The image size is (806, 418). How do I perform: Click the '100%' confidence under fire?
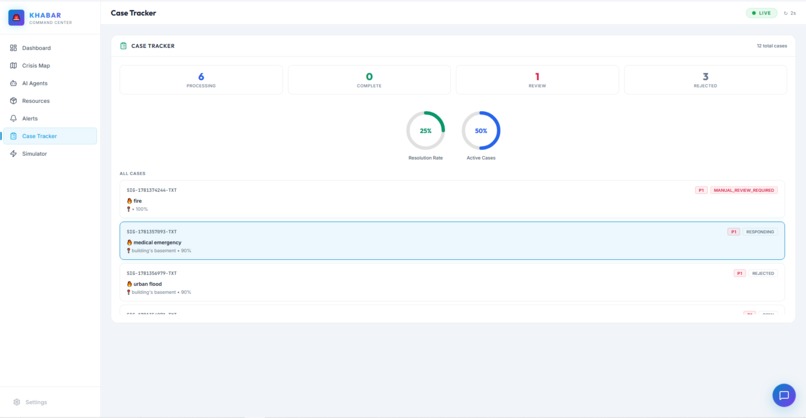click(x=142, y=209)
